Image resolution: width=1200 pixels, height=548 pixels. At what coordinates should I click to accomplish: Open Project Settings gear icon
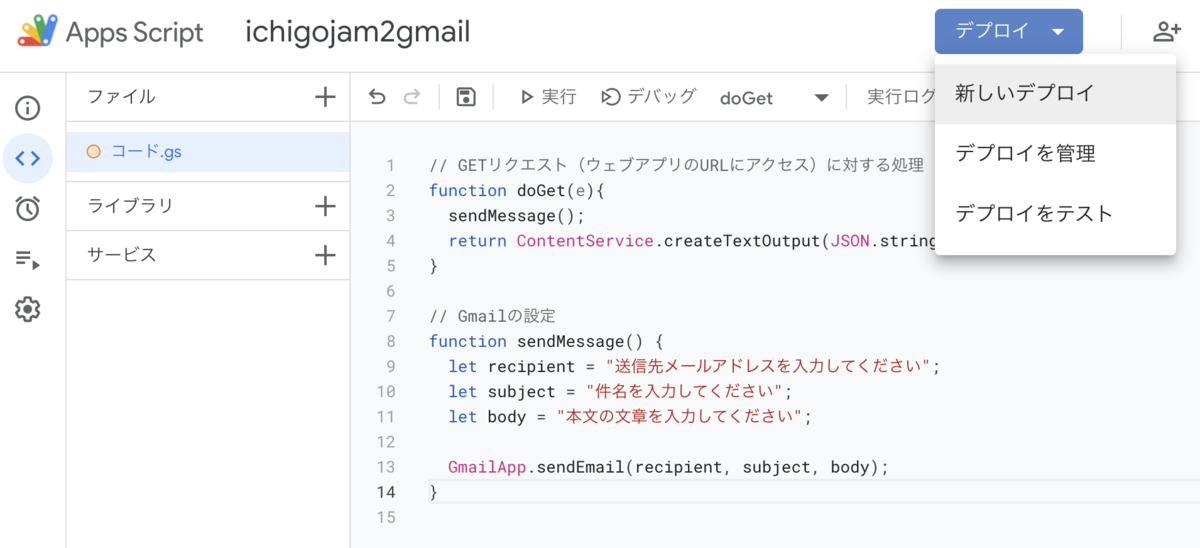point(28,310)
